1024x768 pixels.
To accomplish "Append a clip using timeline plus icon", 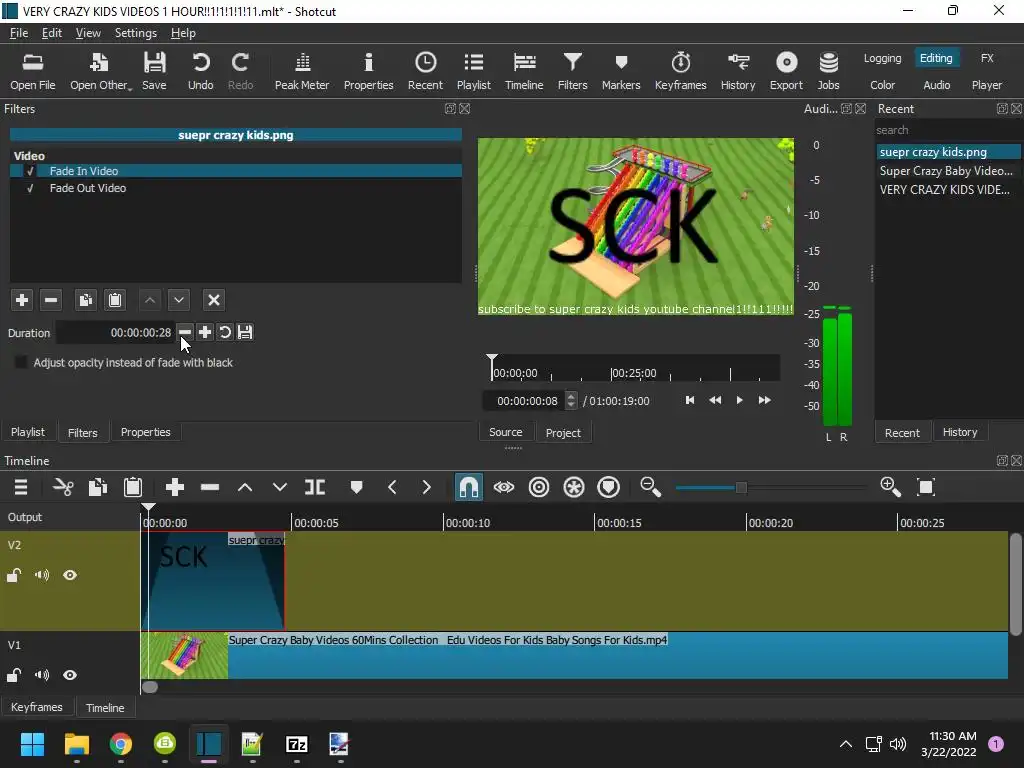I will 174,487.
